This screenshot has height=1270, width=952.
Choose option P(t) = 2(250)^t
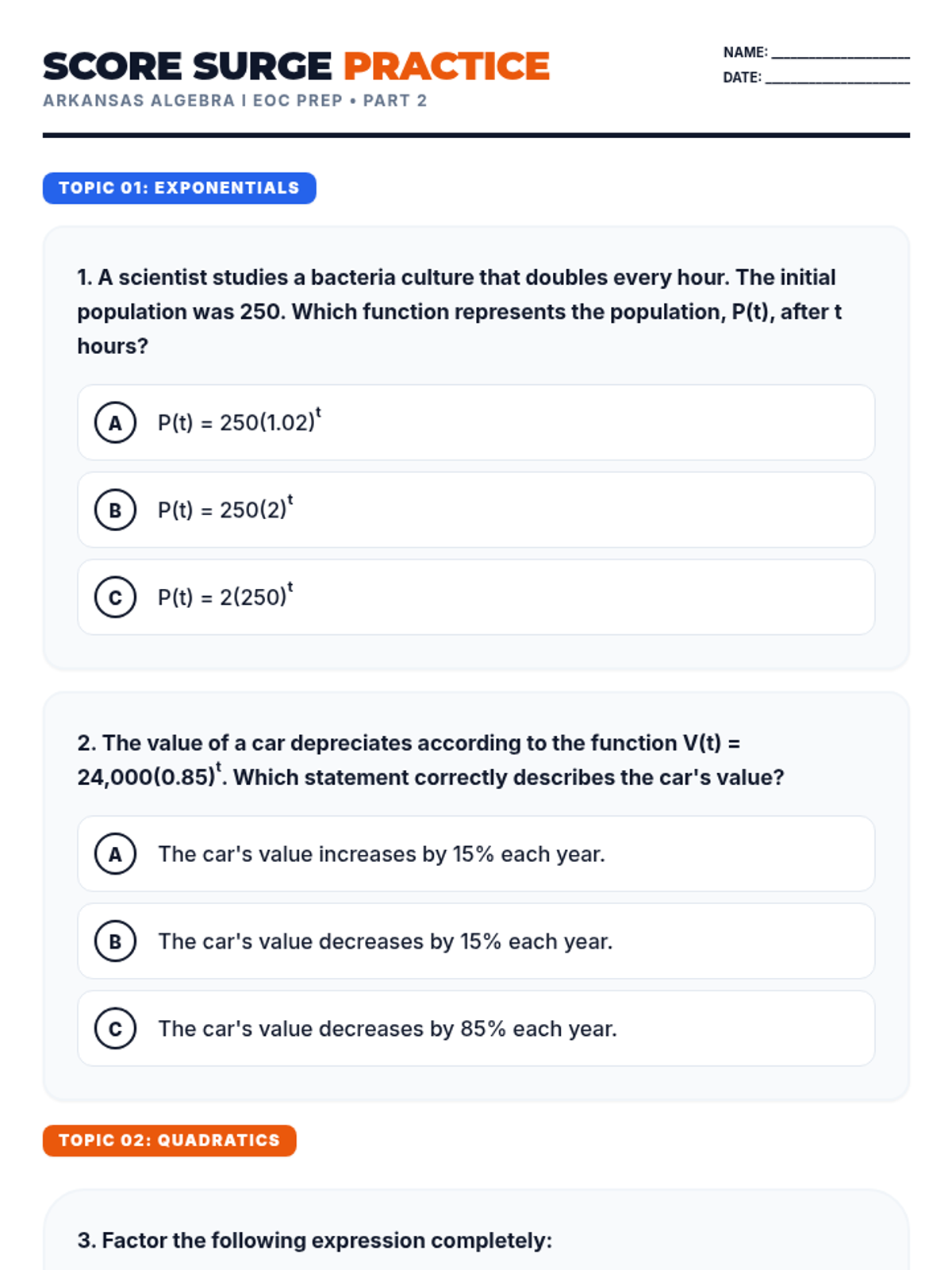[225, 597]
